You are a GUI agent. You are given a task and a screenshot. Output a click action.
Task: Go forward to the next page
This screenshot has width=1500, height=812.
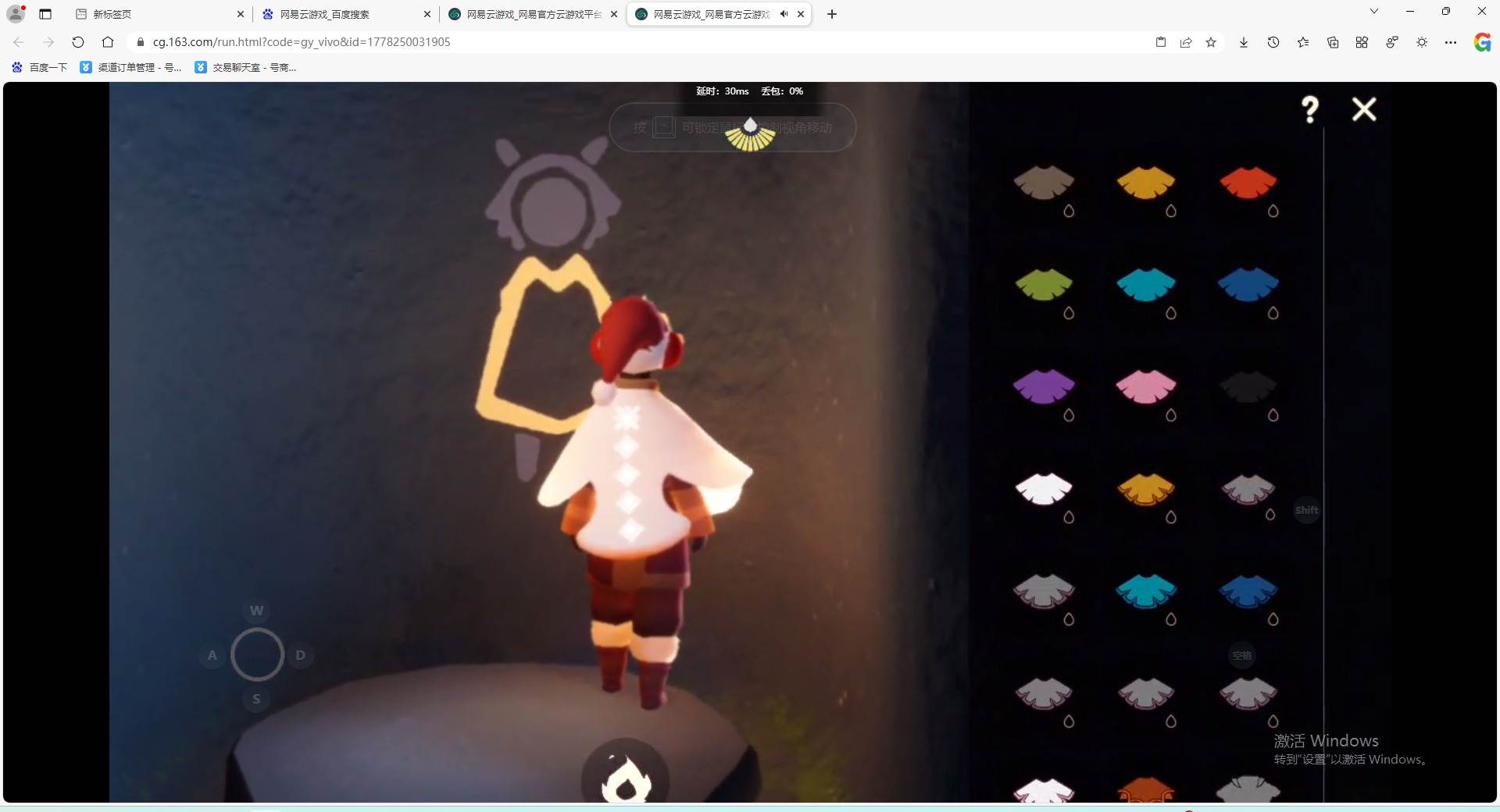[48, 42]
